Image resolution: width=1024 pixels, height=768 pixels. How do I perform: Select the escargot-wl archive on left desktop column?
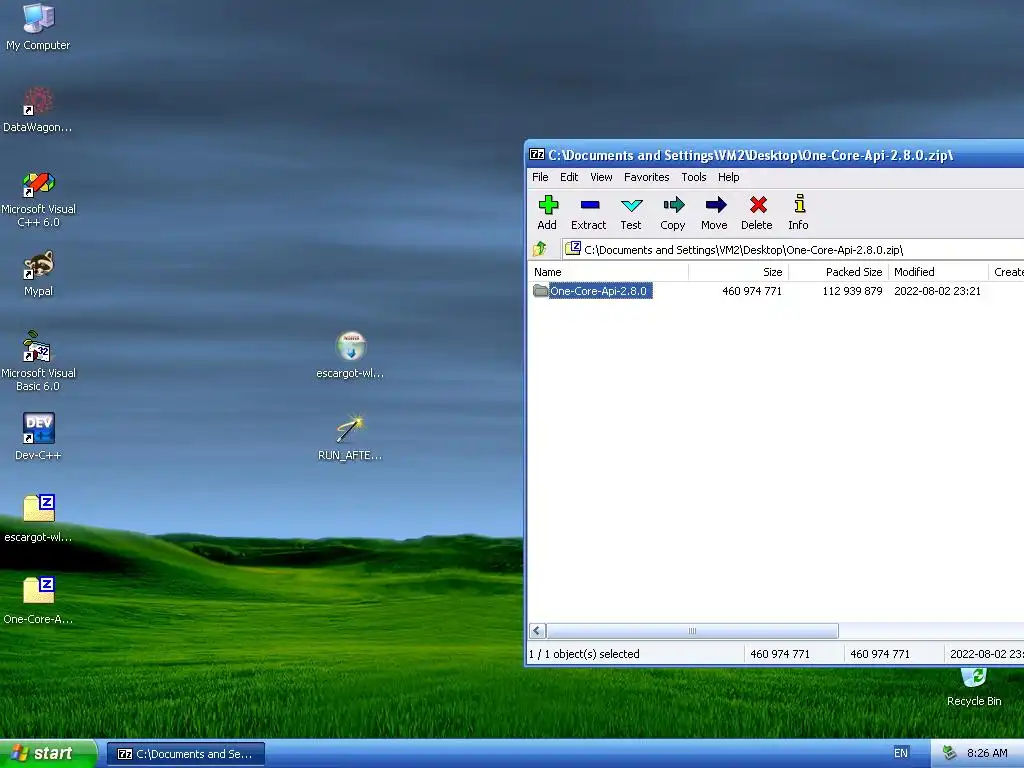pyautogui.click(x=38, y=519)
